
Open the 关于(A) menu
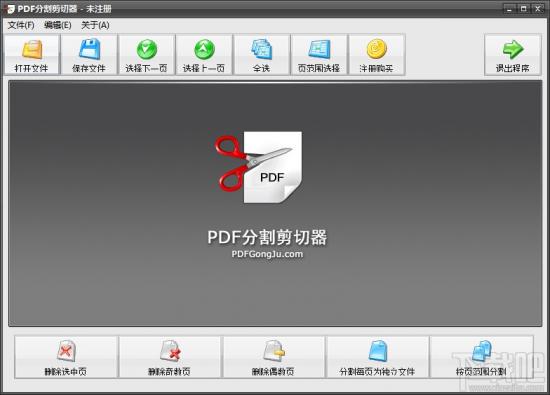click(95, 25)
